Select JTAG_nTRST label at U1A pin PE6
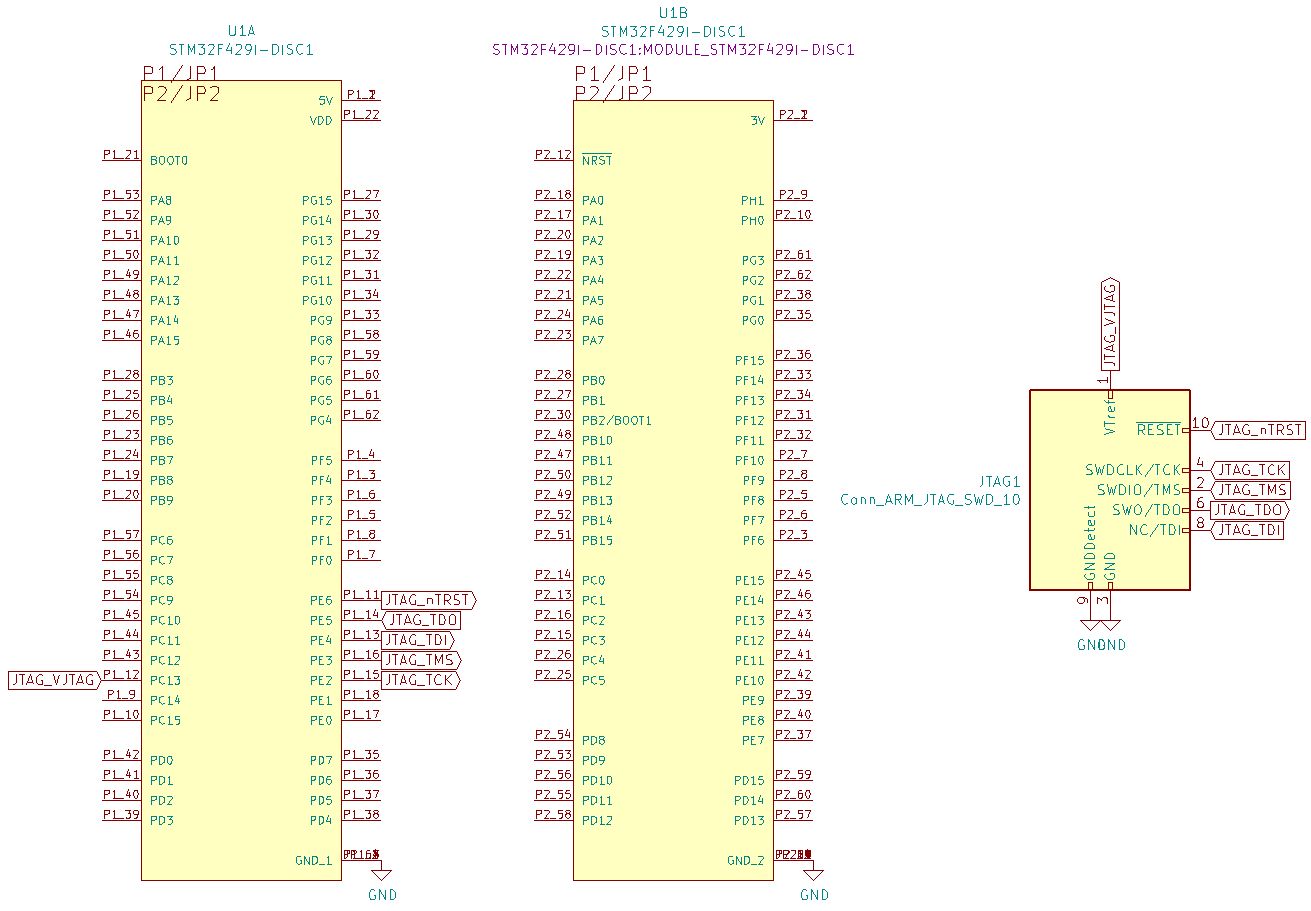 tap(429, 600)
